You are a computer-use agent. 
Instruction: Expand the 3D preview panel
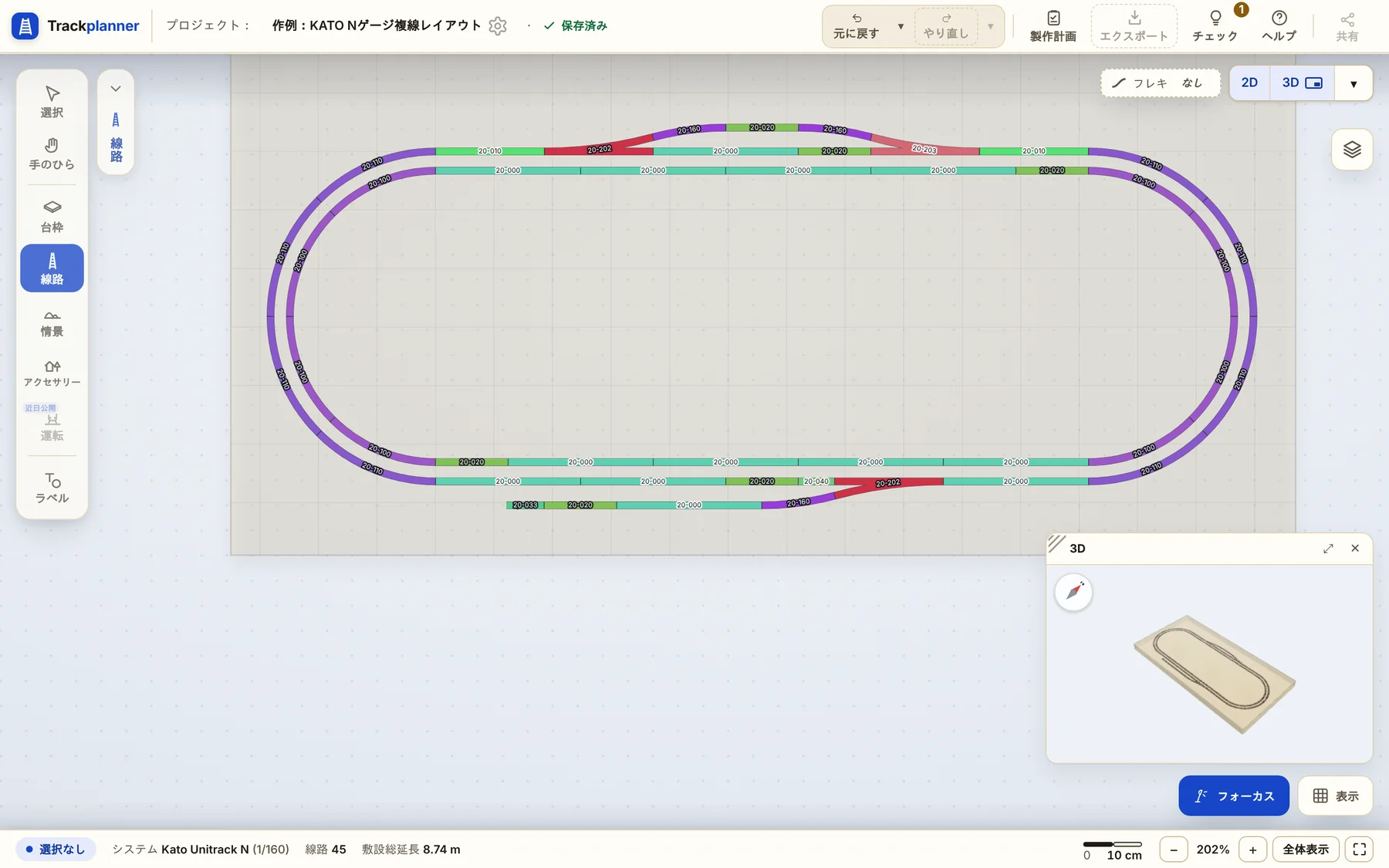[1328, 549]
